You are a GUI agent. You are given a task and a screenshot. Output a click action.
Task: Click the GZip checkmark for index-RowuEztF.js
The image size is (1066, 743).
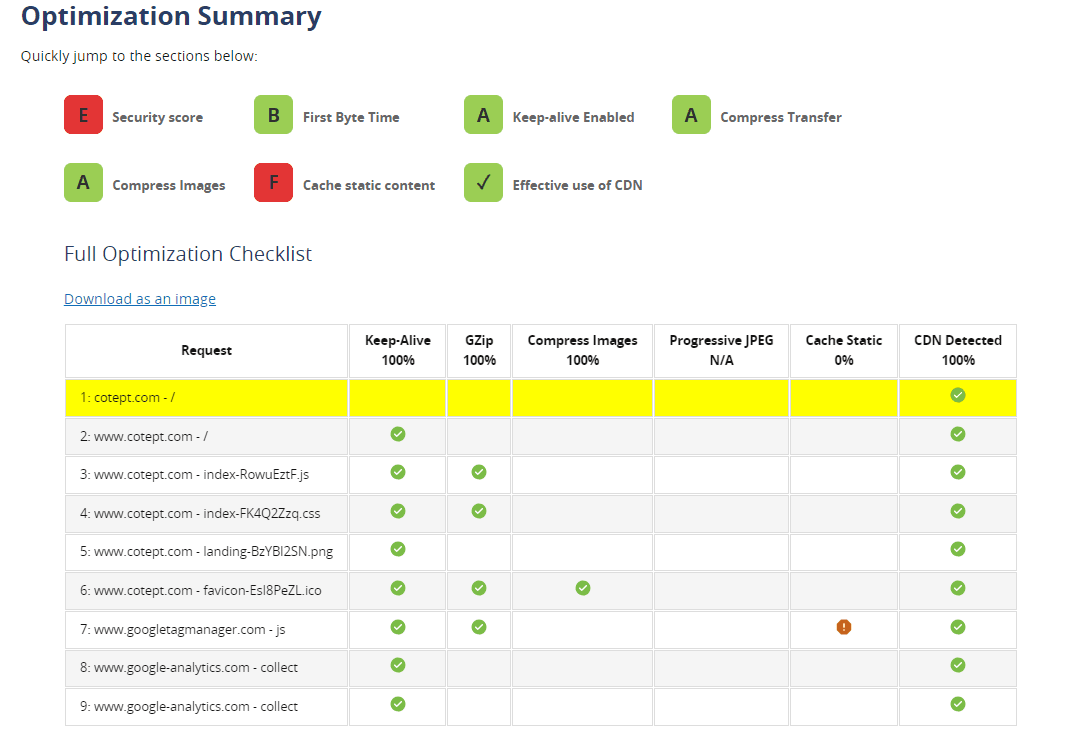(x=479, y=472)
